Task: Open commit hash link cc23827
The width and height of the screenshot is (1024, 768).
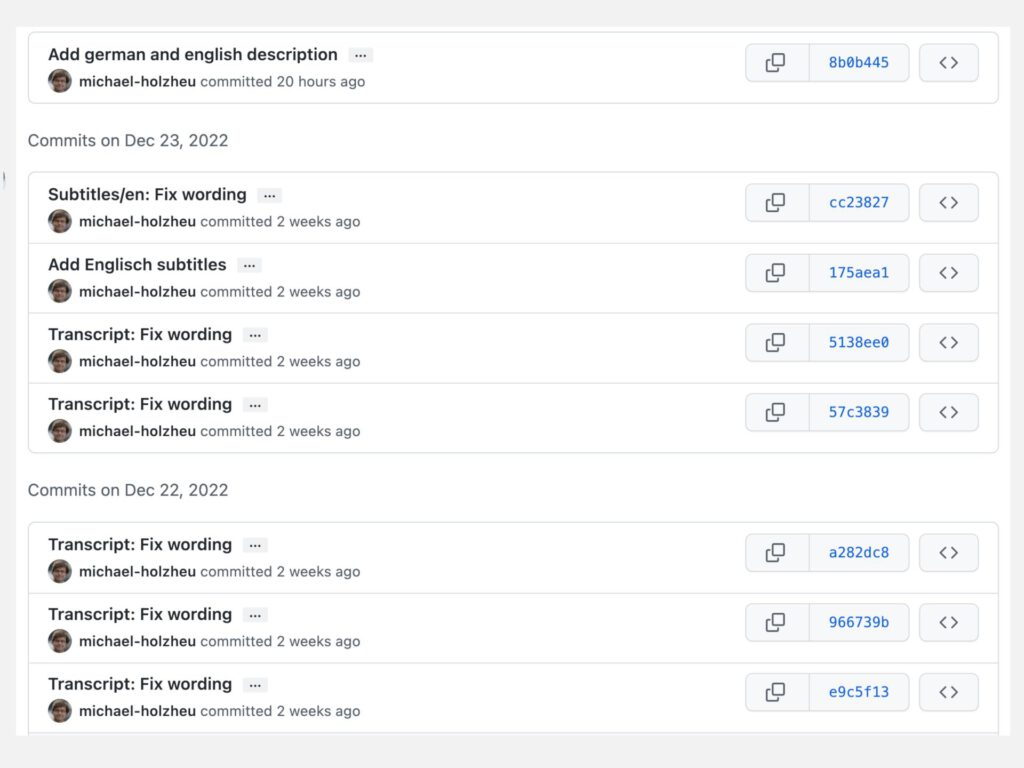Action: [859, 202]
